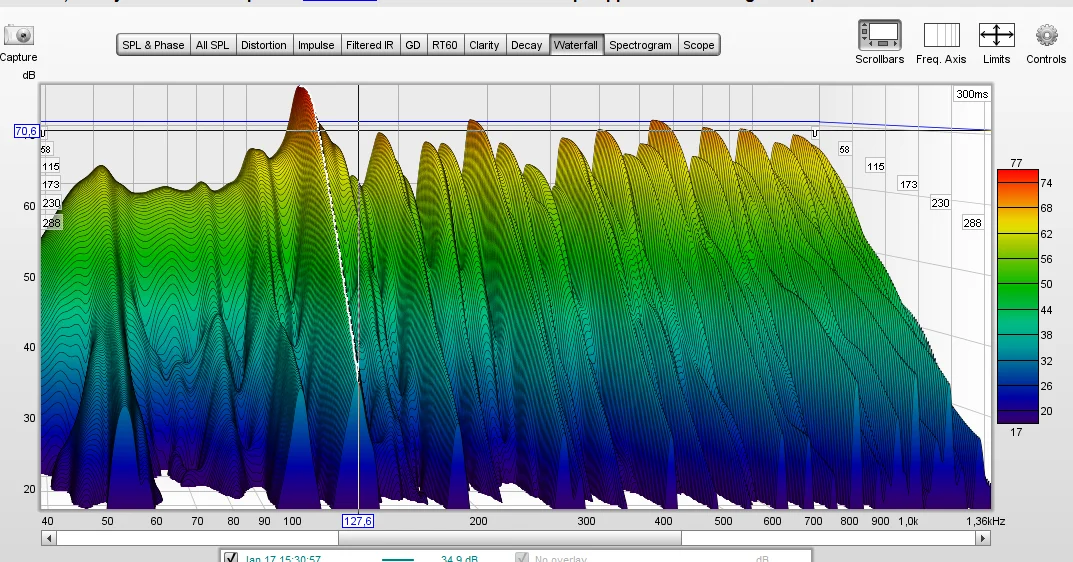The height and width of the screenshot is (562, 1073).
Task: Show the Decay tab
Action: (527, 45)
